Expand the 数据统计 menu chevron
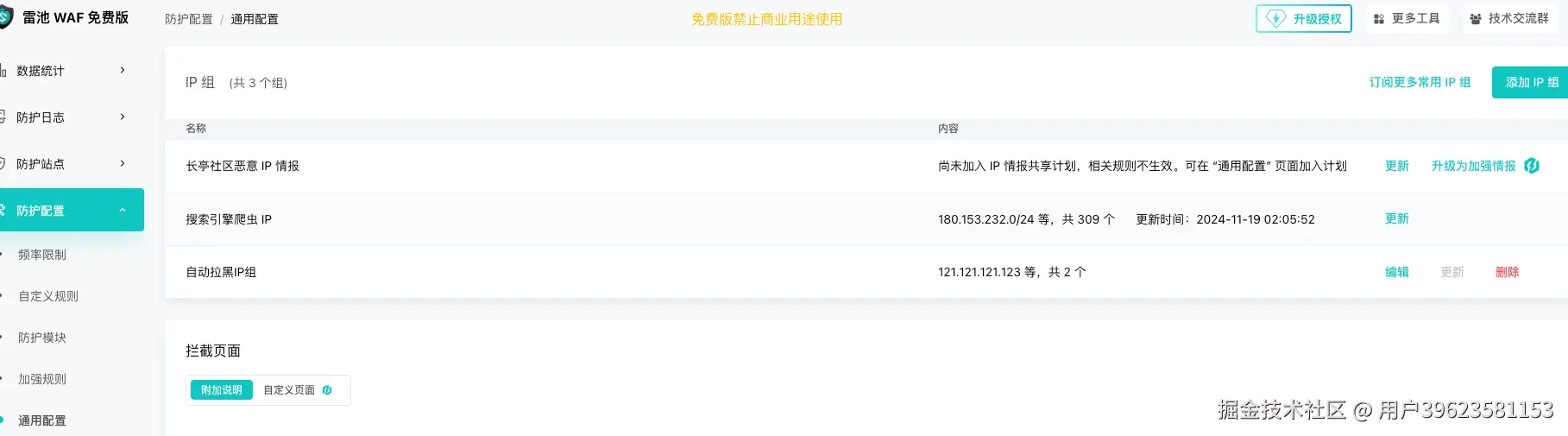The width and height of the screenshot is (1568, 436). [123, 70]
